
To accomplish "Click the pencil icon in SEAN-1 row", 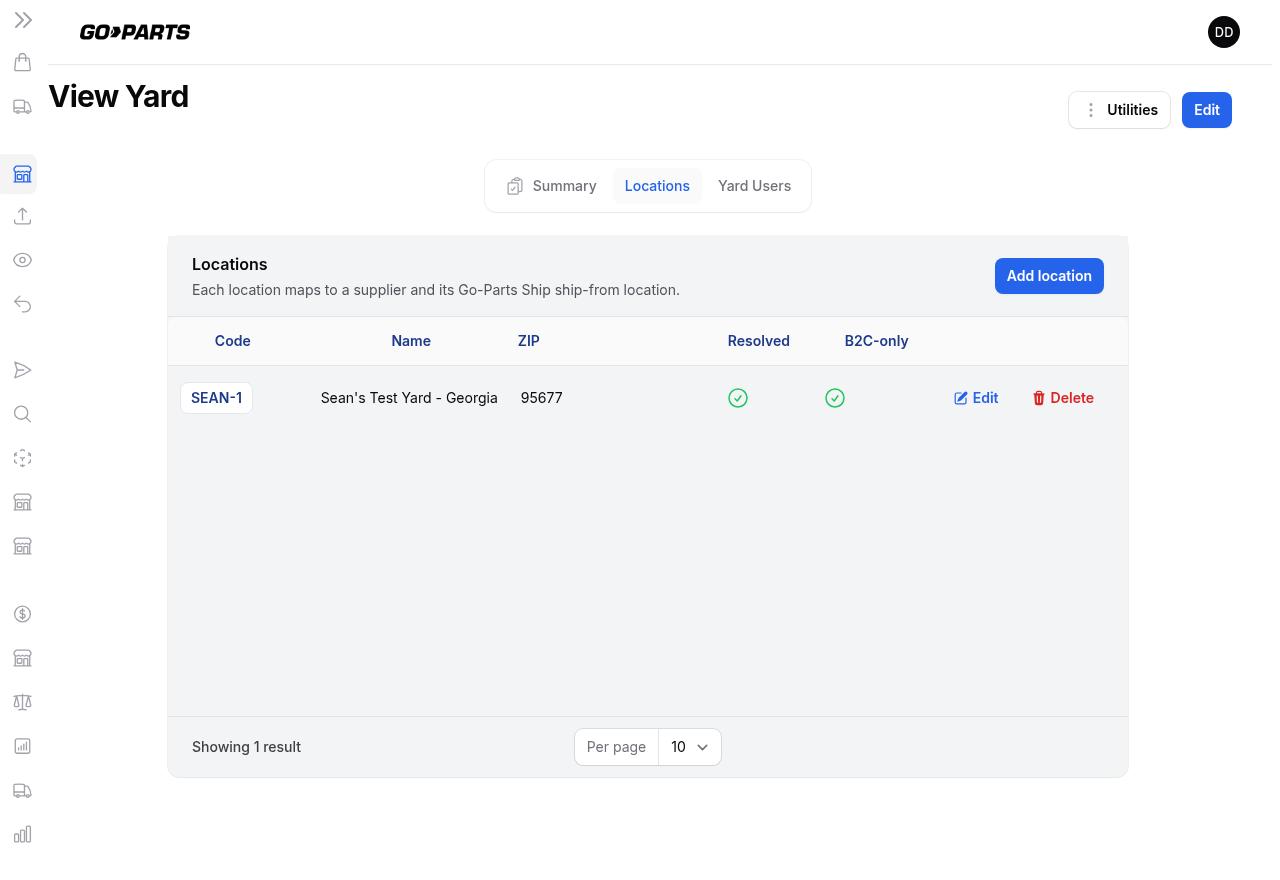I will click(961, 398).
